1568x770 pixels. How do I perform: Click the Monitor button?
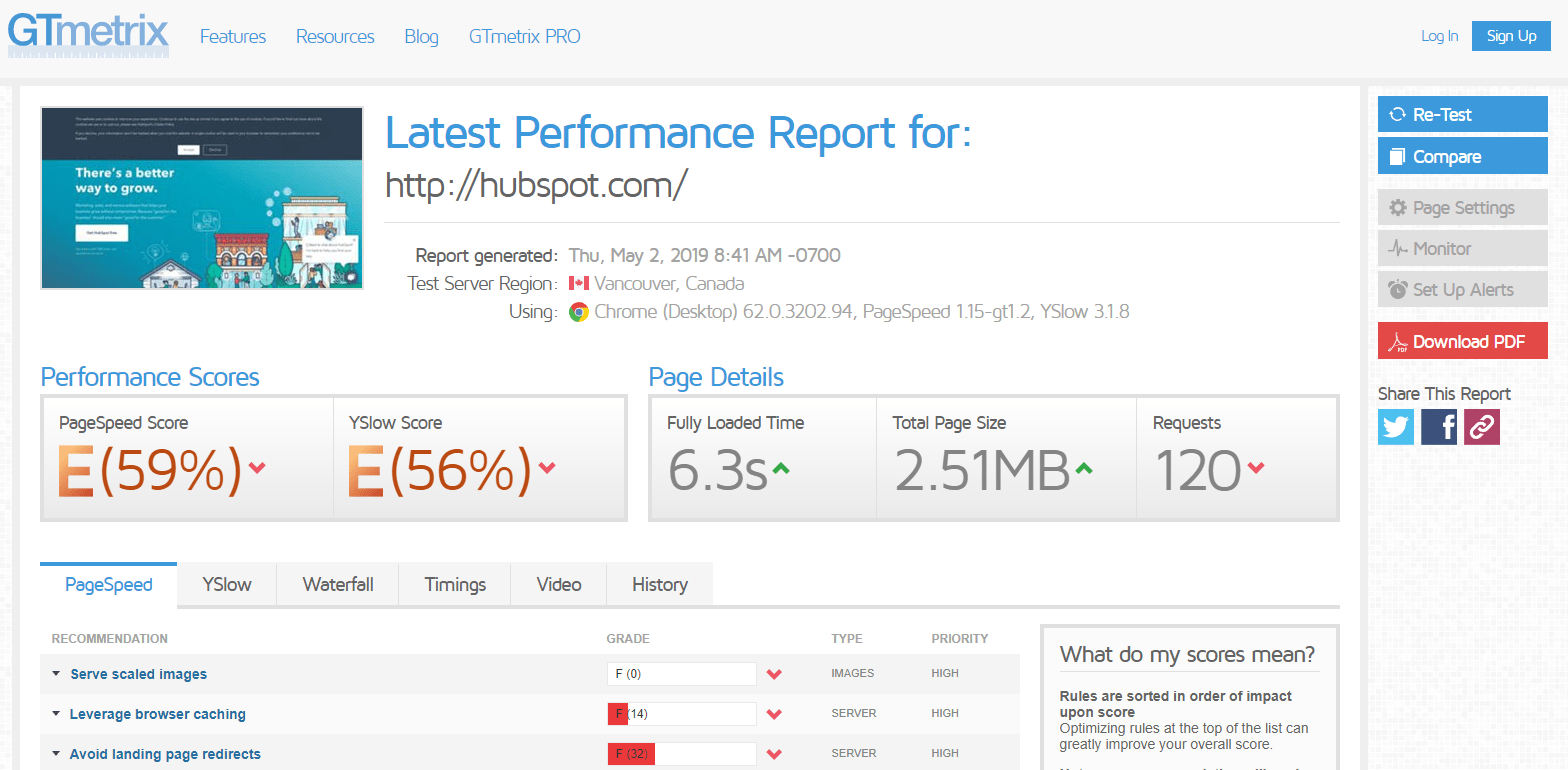point(1462,248)
